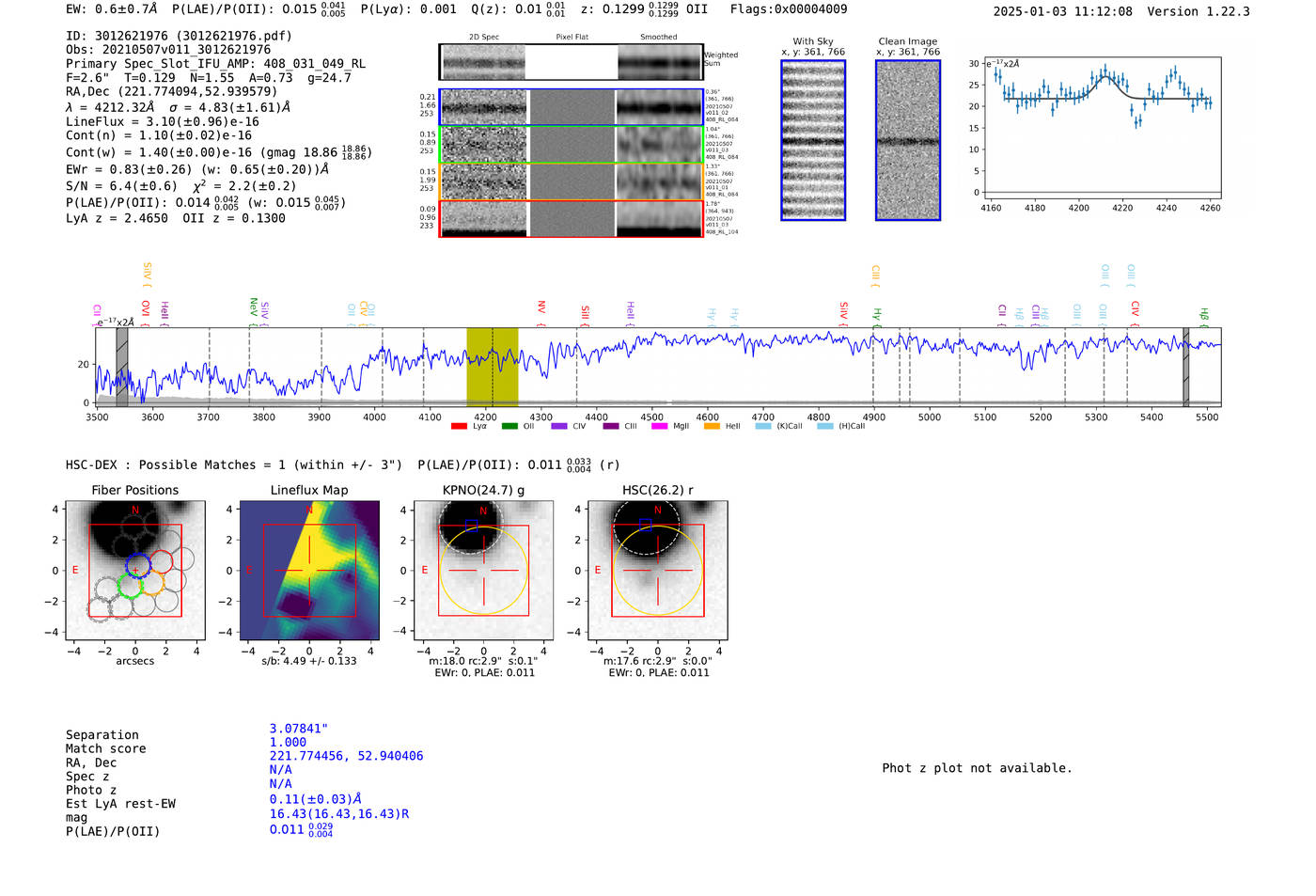This screenshot has width=1316, height=896.
Task: Click the Weighted Sum smoothed strip
Action: coord(659,62)
